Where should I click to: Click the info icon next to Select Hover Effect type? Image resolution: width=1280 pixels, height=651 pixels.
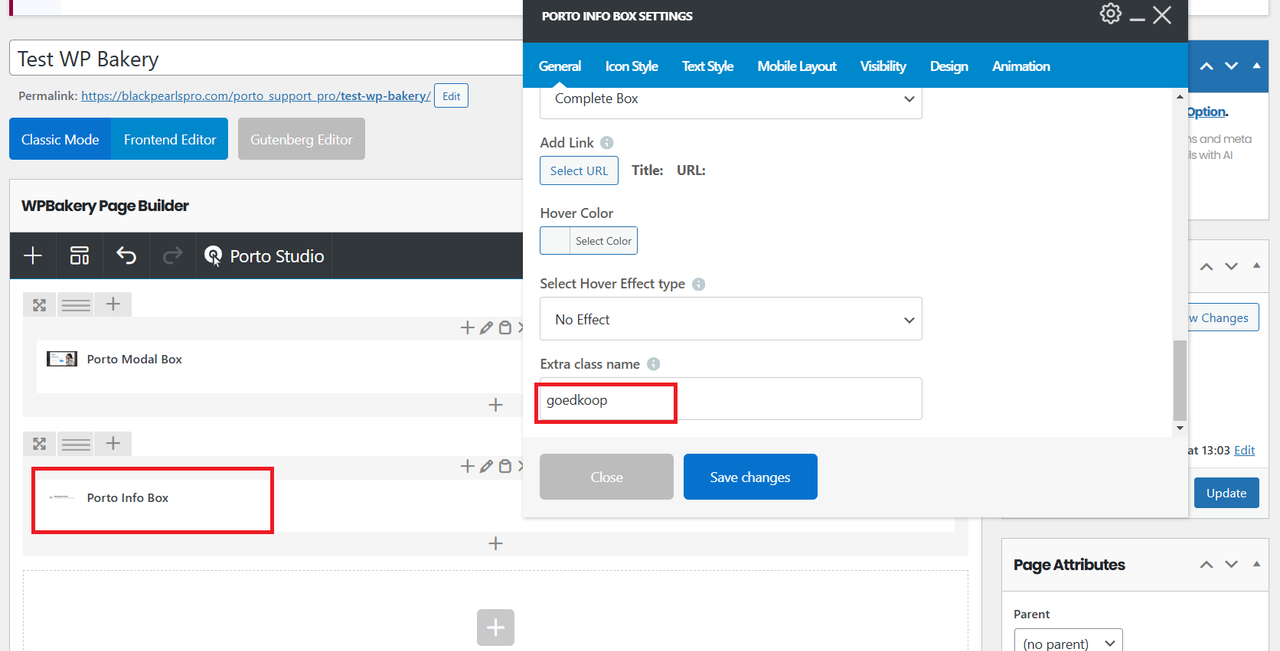click(x=698, y=284)
